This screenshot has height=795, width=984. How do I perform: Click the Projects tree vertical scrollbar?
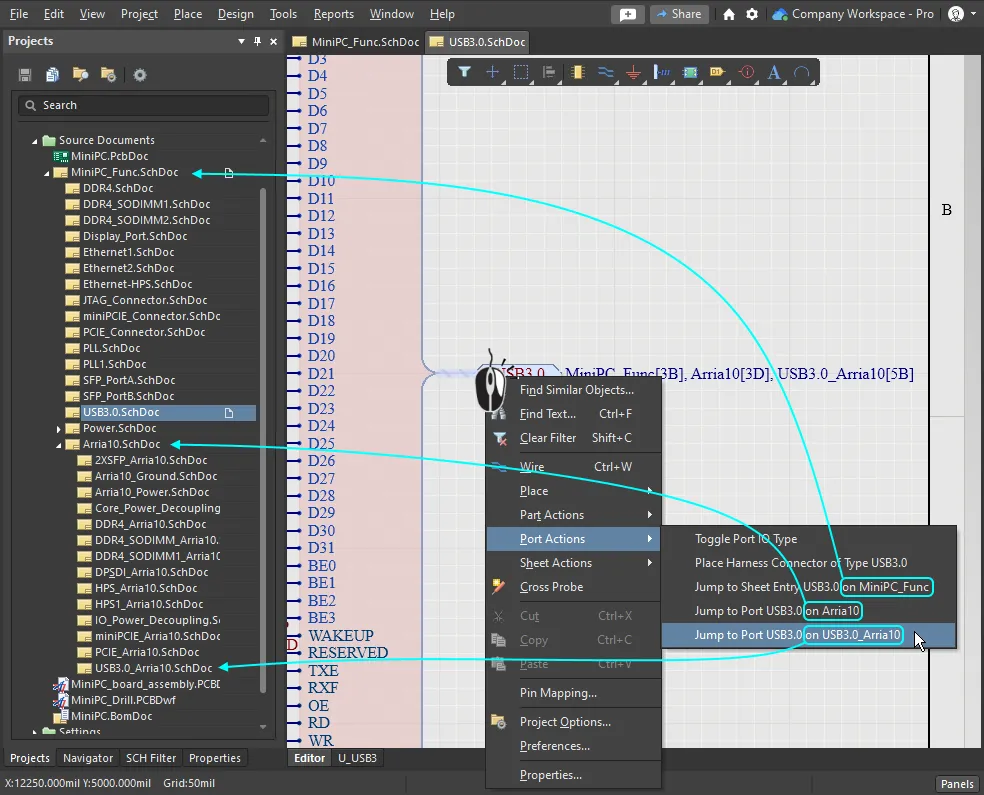263,439
